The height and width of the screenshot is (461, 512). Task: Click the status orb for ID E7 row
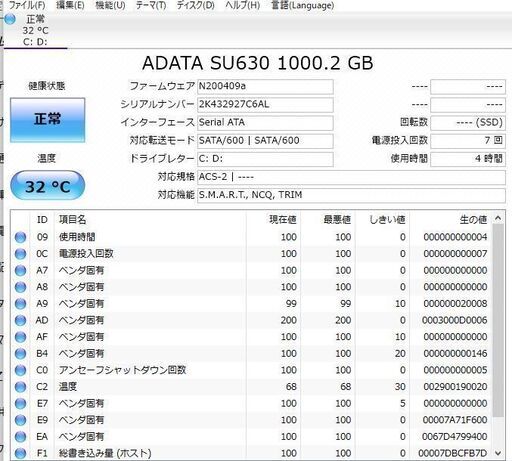[20, 404]
